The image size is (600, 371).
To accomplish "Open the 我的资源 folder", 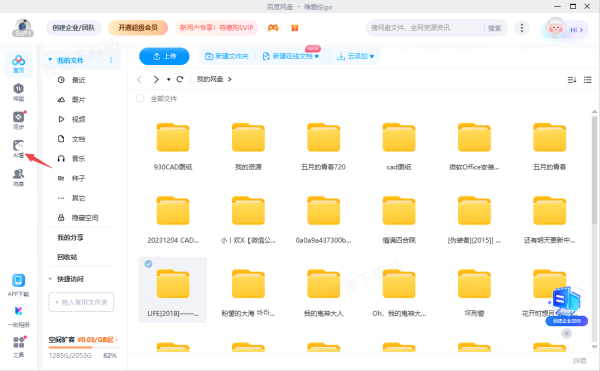I will (x=248, y=145).
